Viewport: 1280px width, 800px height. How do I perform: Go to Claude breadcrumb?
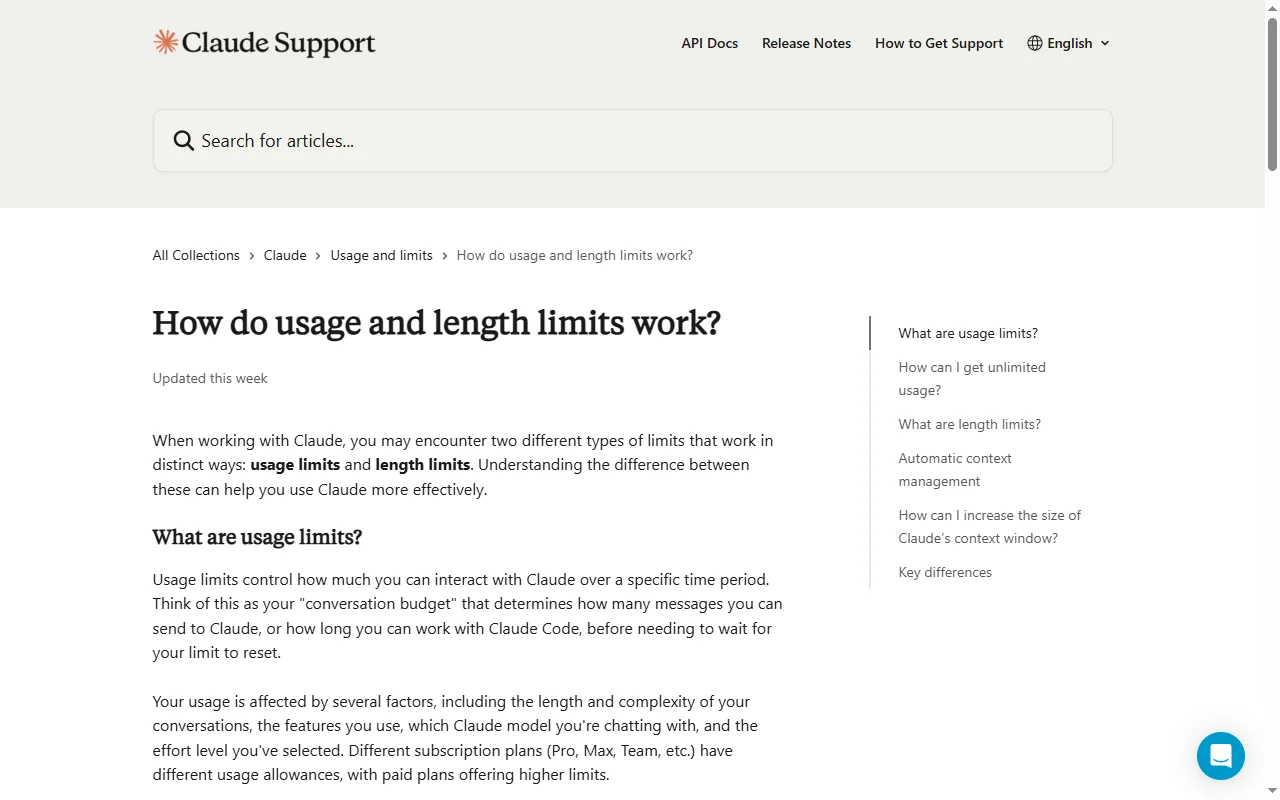(285, 255)
